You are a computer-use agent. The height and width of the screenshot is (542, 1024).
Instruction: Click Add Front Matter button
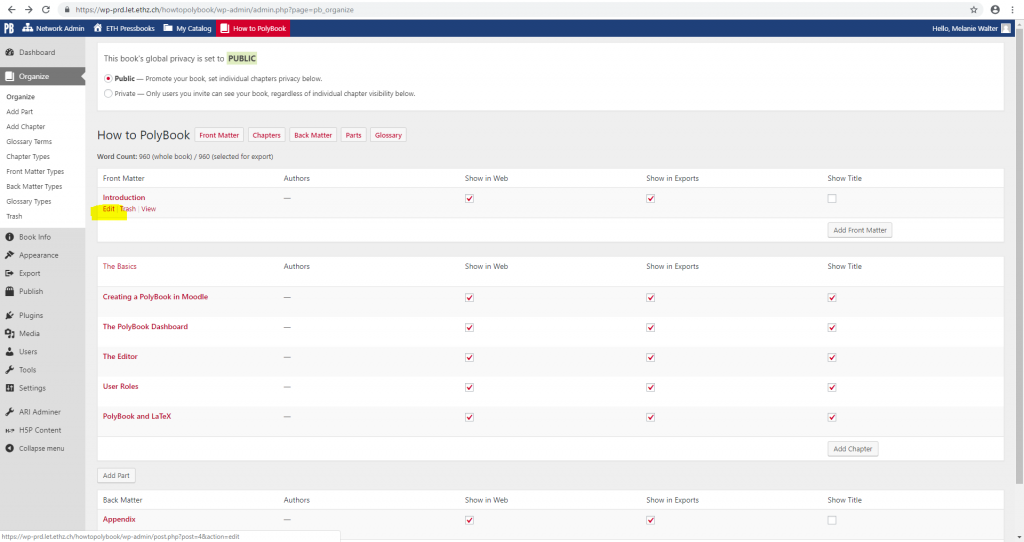(859, 230)
